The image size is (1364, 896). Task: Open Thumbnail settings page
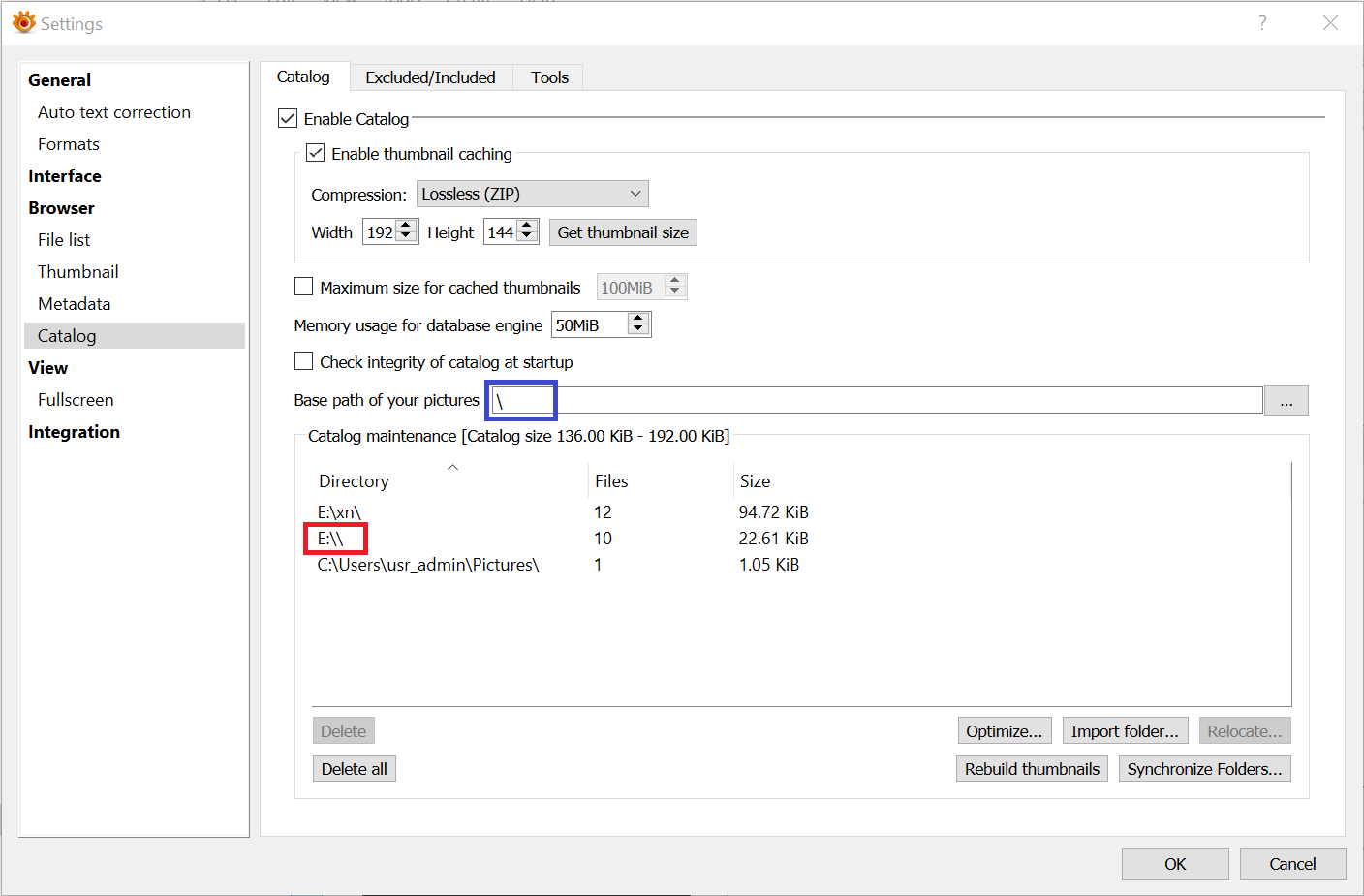click(78, 272)
